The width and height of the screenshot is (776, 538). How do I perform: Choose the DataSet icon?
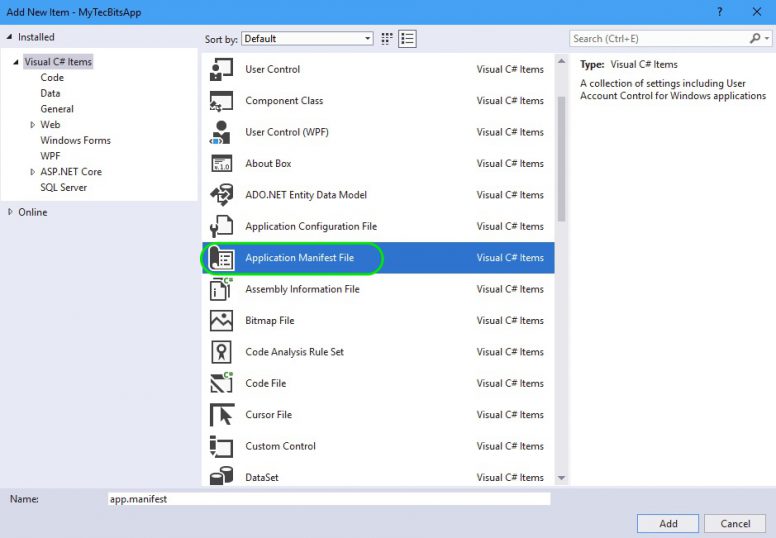221,476
